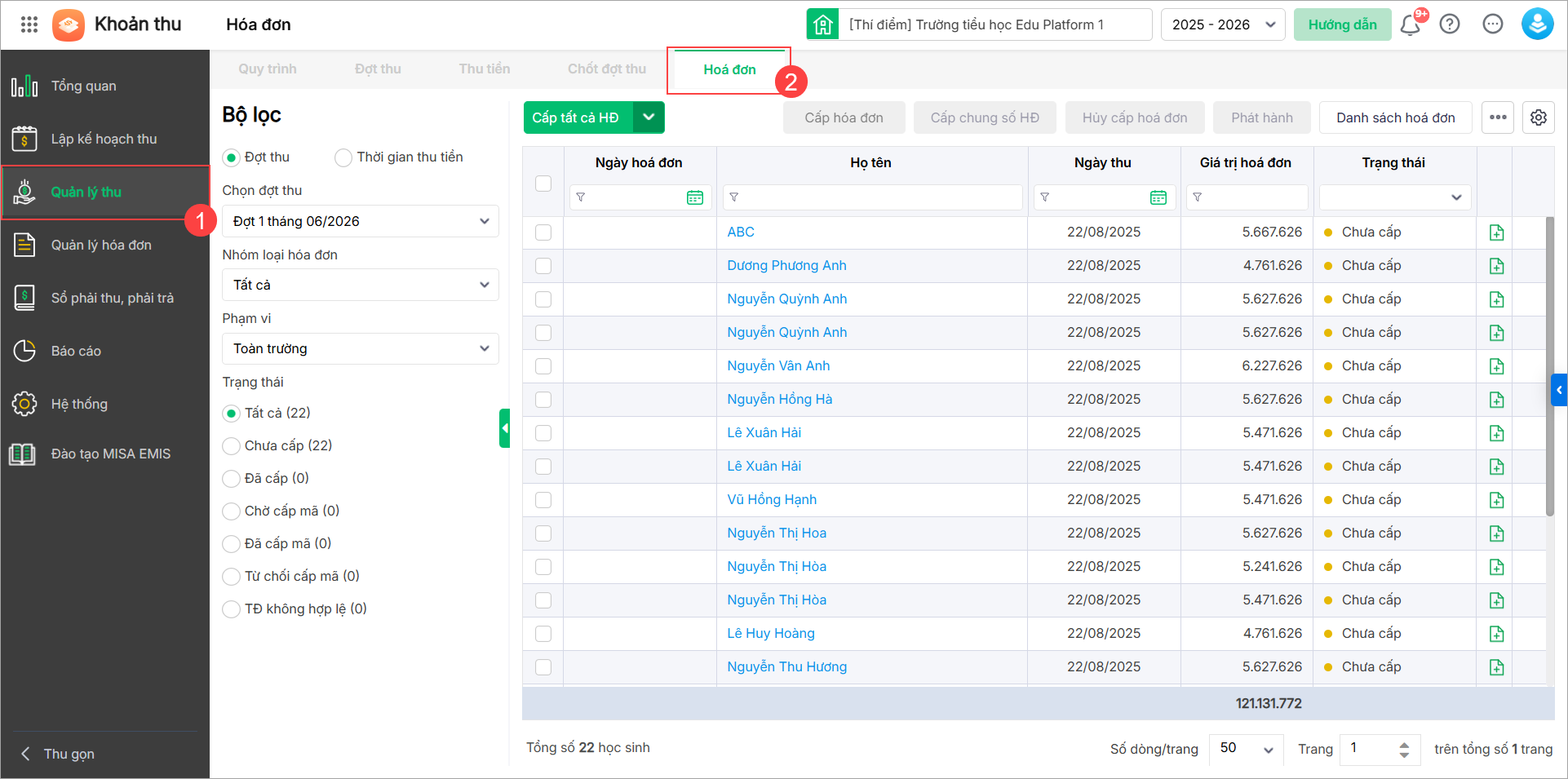
Task: Click filter funnel icon in Họ tên column
Action: click(x=734, y=197)
